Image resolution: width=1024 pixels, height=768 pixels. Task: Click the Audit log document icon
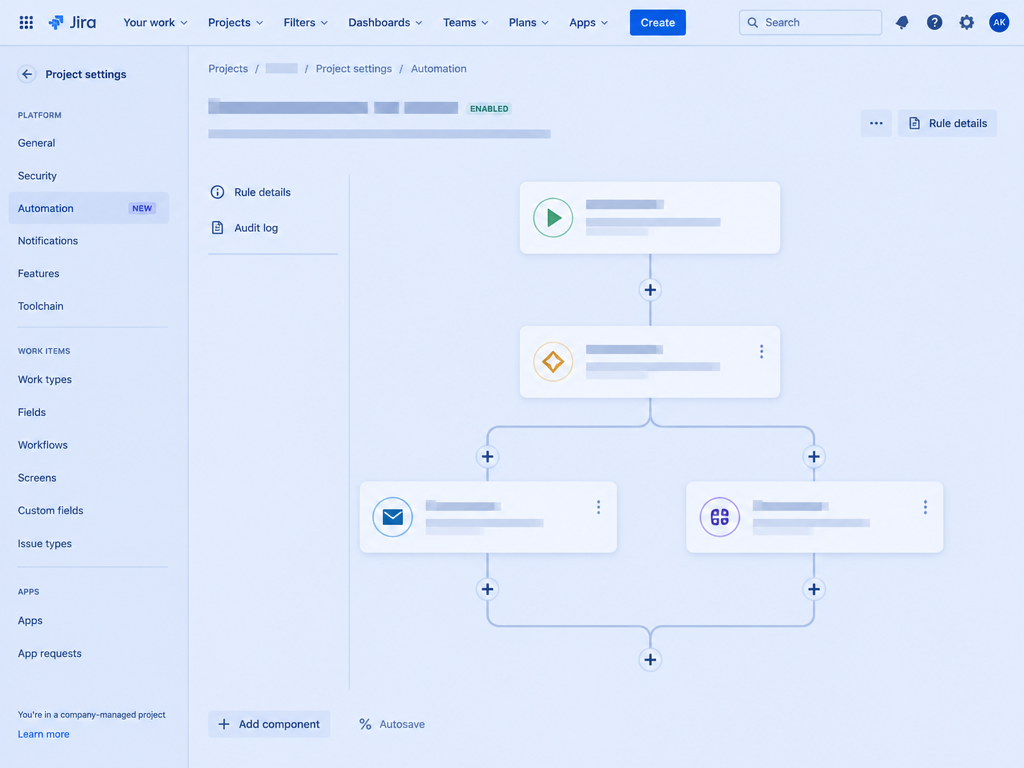tap(217, 228)
